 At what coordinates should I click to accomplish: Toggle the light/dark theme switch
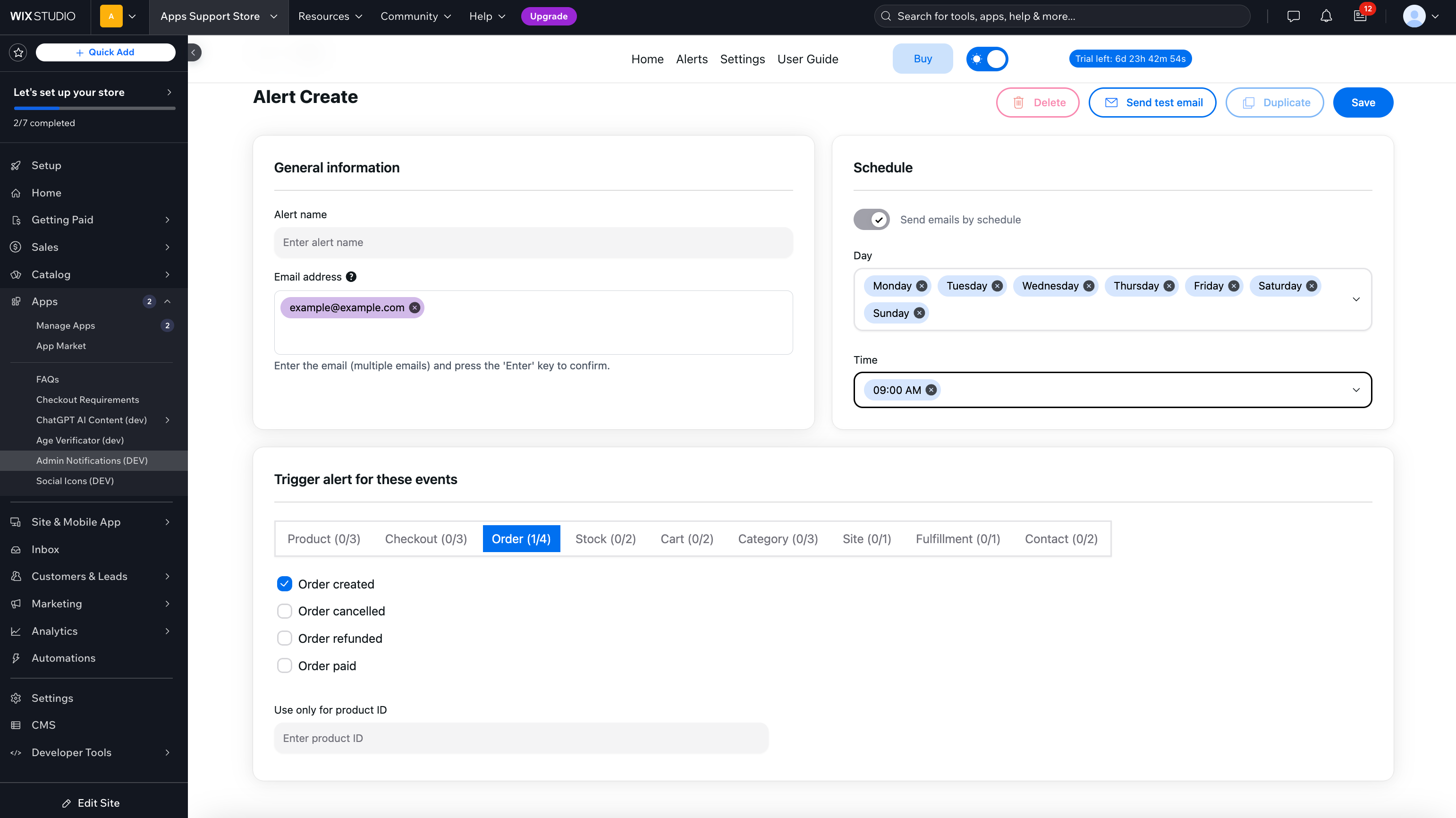[x=987, y=59]
